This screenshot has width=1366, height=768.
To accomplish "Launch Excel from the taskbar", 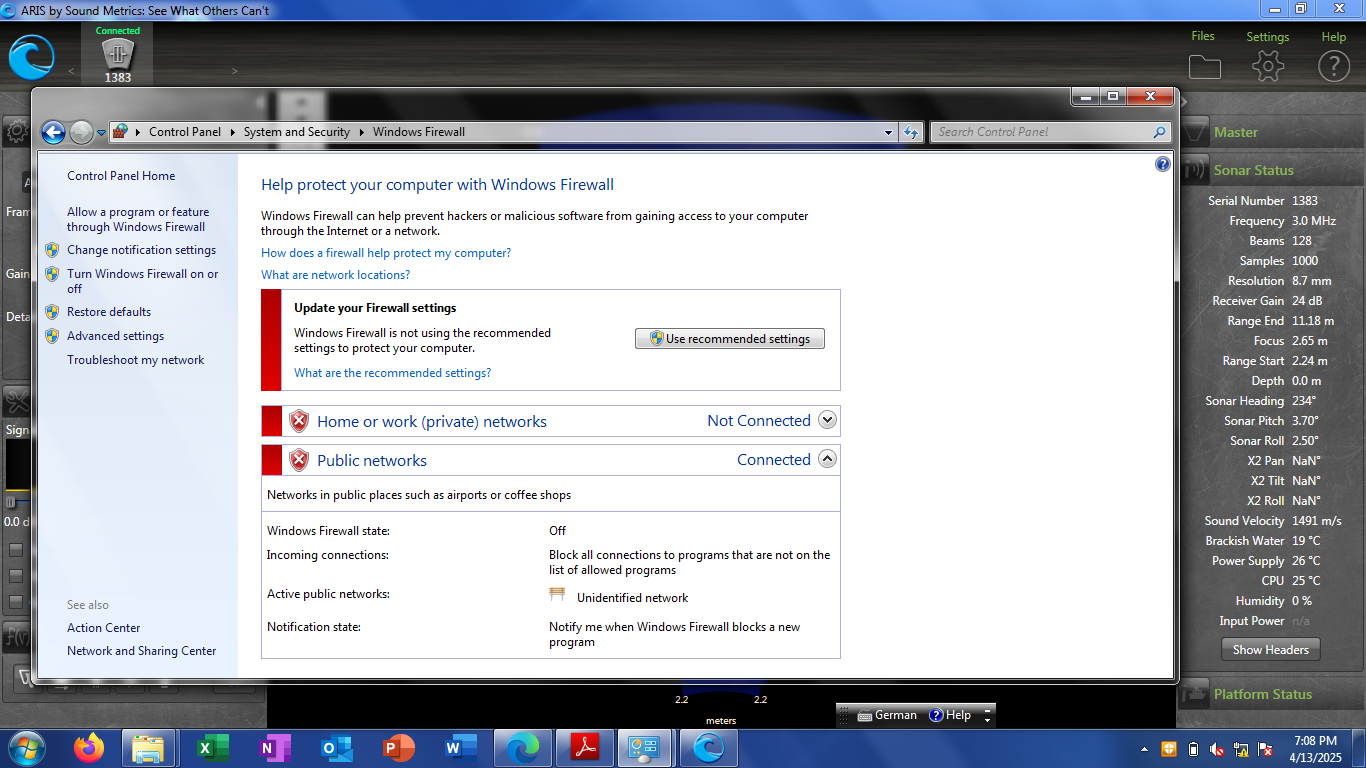I will coord(213,748).
